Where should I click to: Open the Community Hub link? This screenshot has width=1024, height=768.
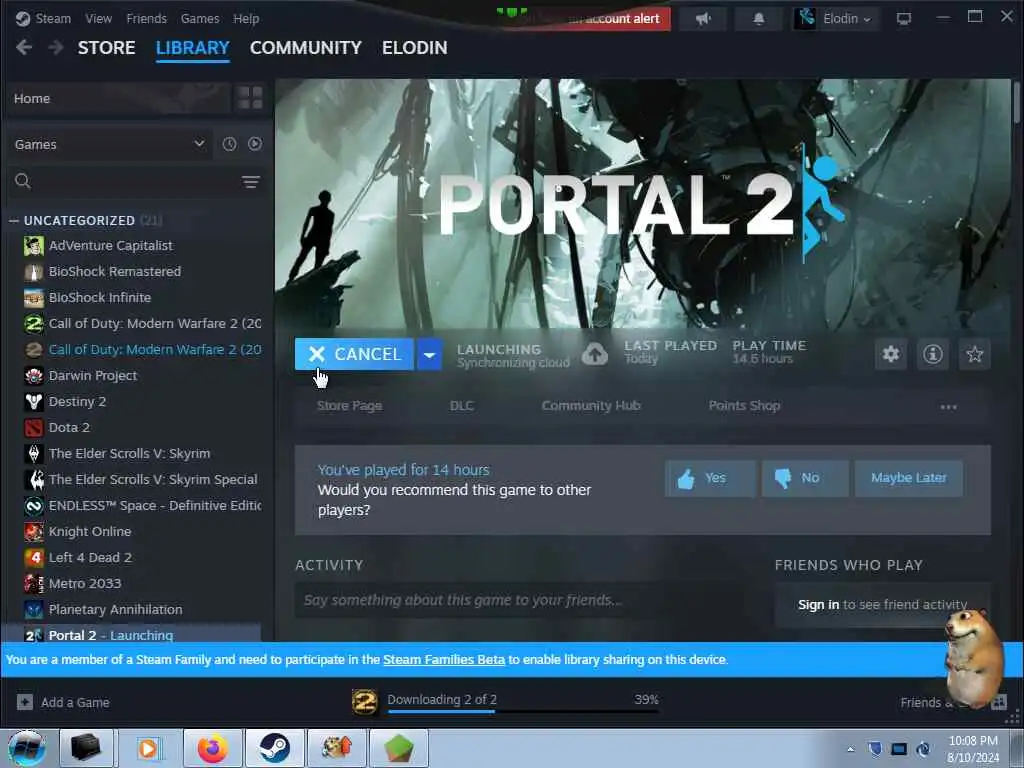pos(591,406)
